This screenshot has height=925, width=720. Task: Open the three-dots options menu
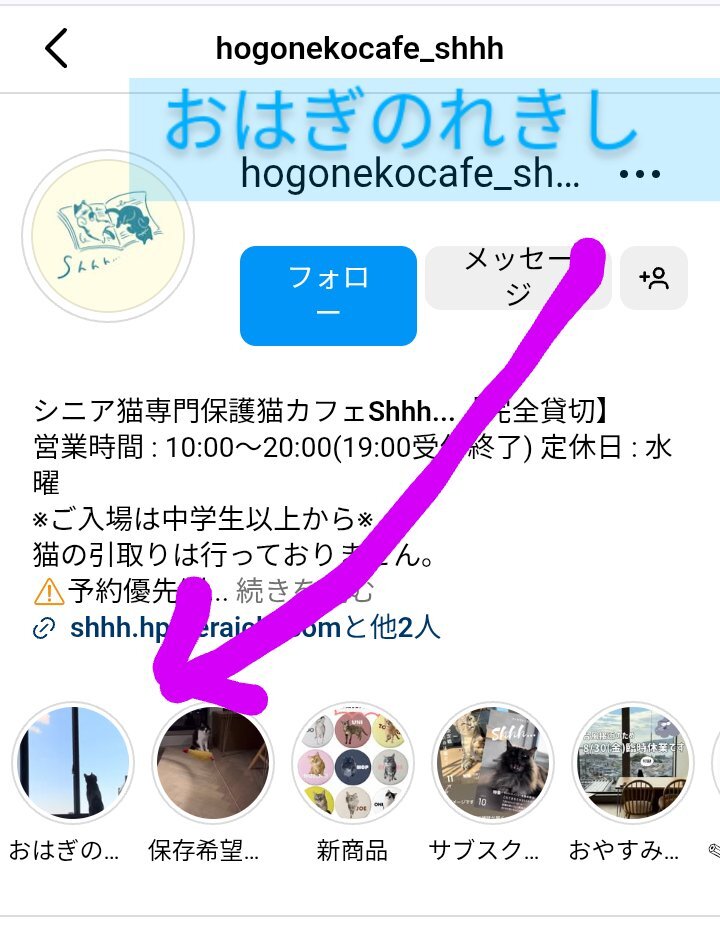click(x=640, y=174)
